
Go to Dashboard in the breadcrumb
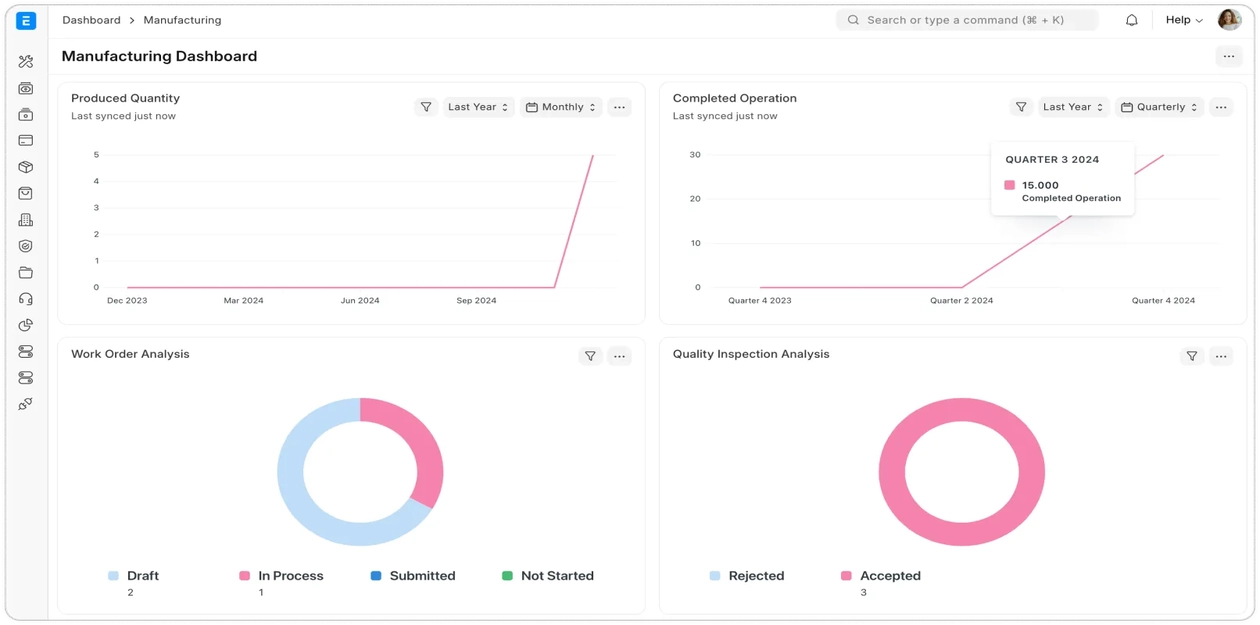pyautogui.click(x=91, y=20)
